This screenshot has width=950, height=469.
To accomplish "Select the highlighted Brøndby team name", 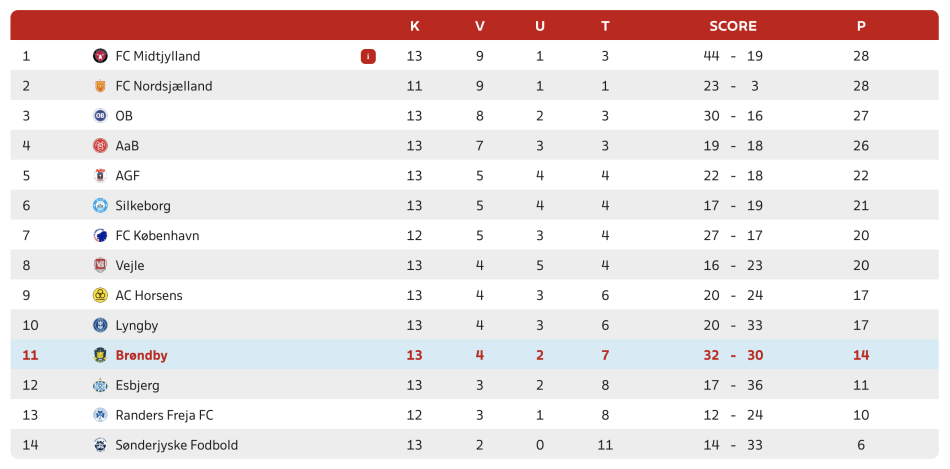I will pos(141,355).
